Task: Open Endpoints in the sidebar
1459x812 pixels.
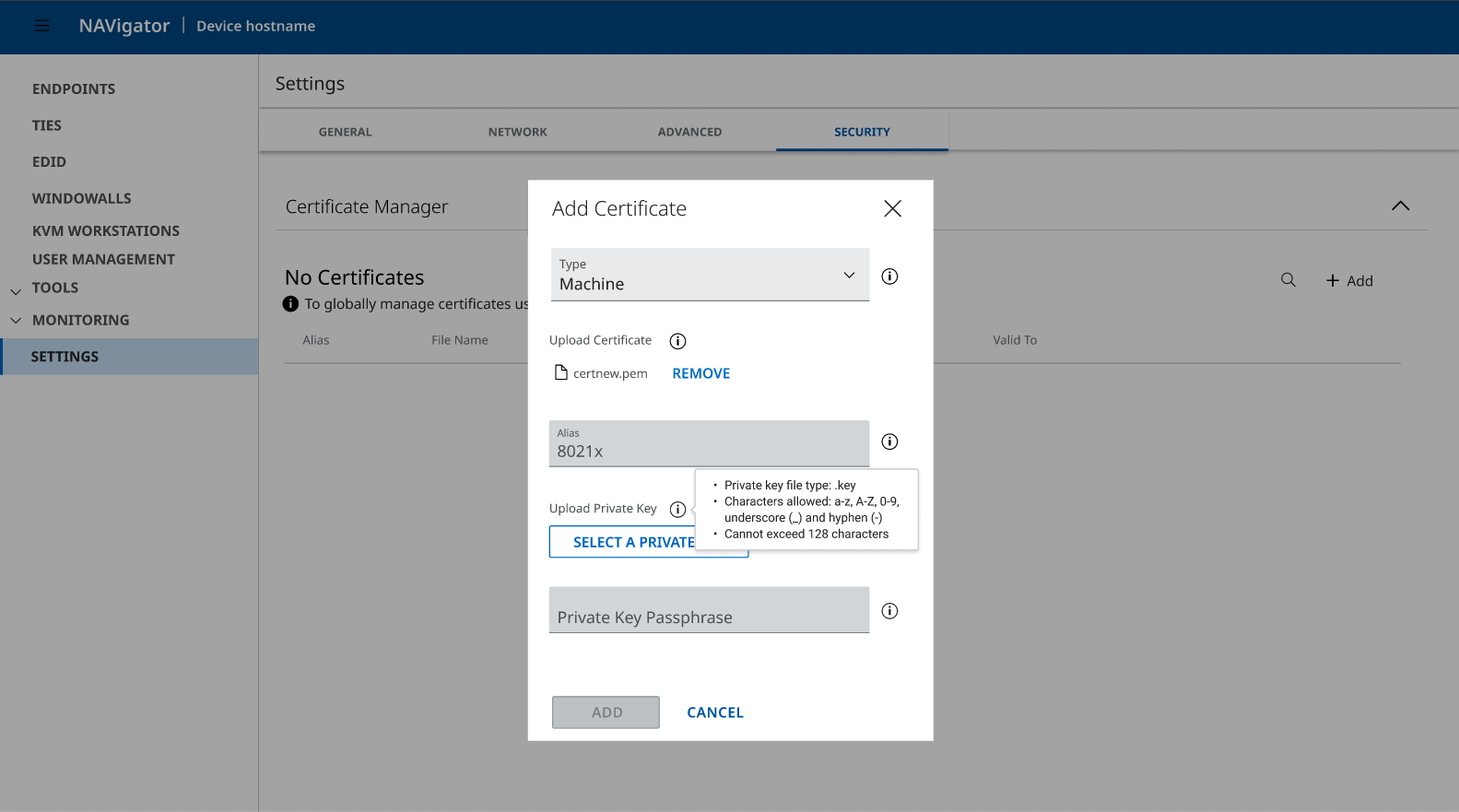Action: point(74,88)
